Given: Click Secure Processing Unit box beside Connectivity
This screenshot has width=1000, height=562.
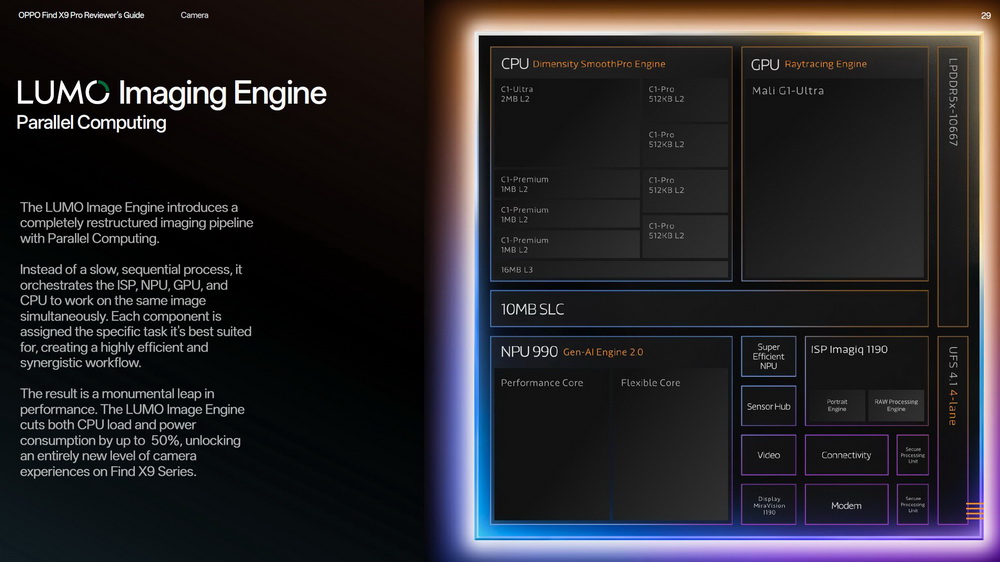Looking at the screenshot, I should point(913,455).
